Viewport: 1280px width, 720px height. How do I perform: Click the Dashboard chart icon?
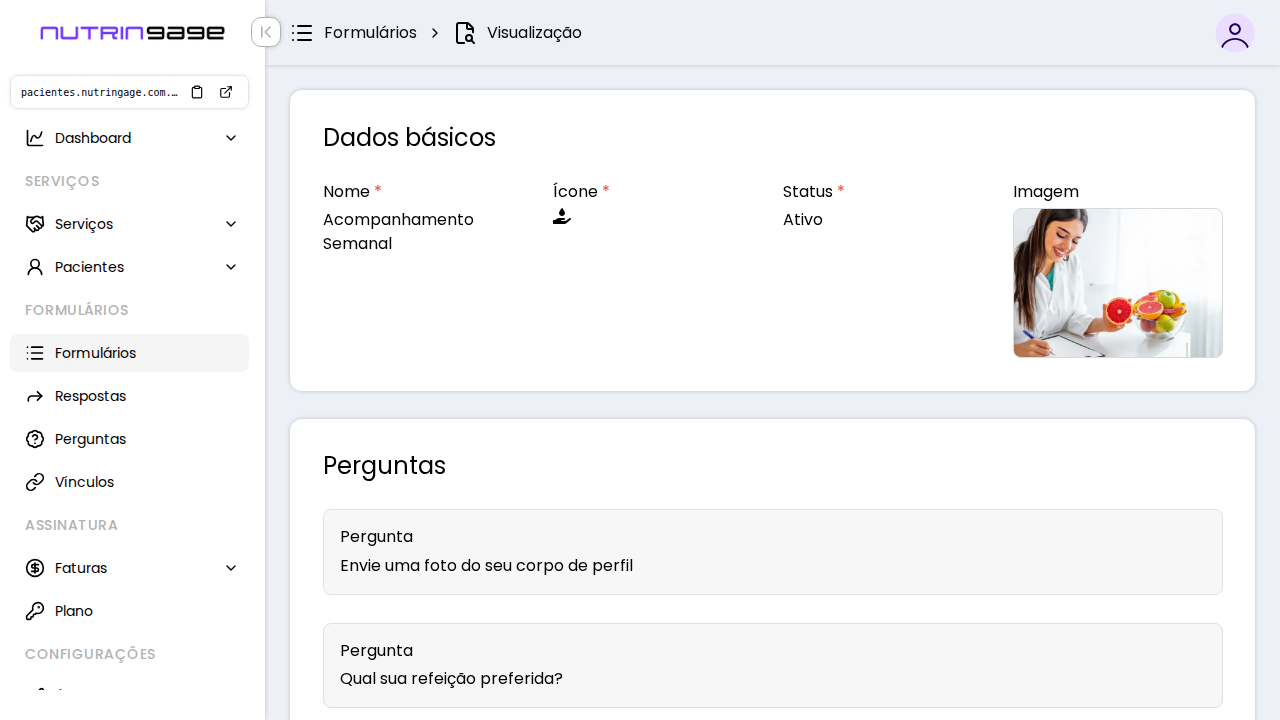pyautogui.click(x=35, y=138)
